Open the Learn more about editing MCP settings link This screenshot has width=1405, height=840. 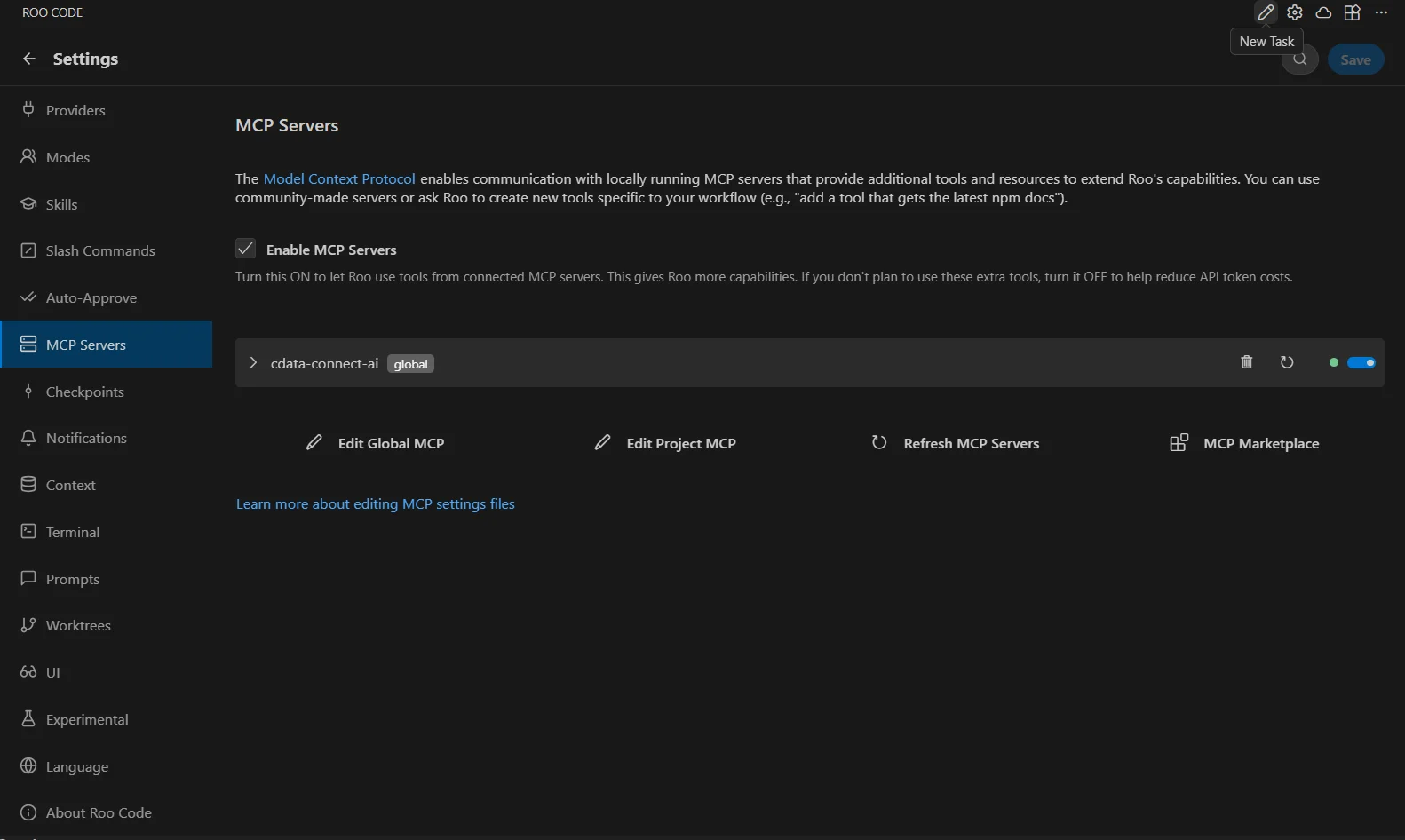click(375, 503)
